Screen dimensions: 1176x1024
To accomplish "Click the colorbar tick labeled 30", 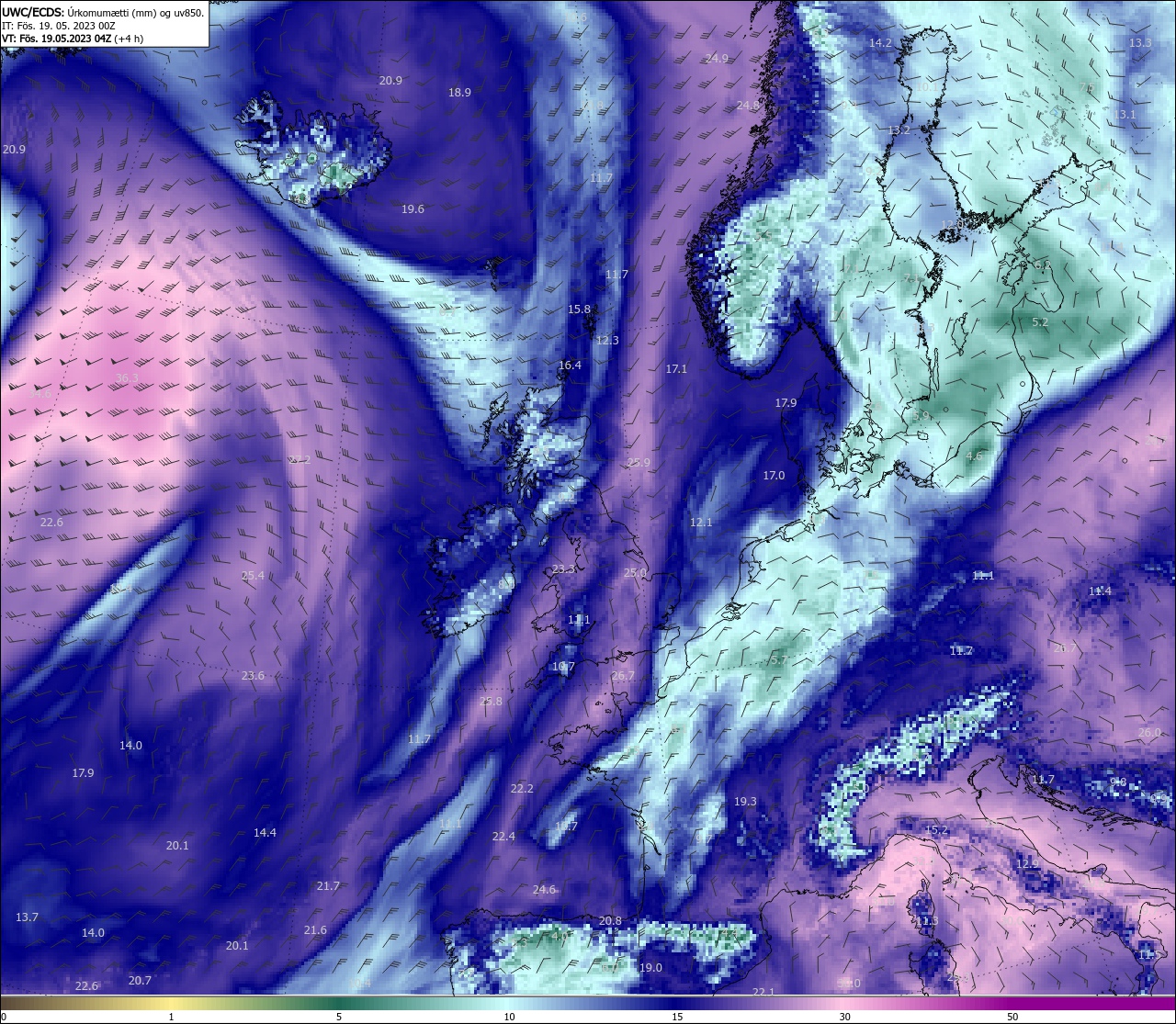I will click(x=844, y=1017).
